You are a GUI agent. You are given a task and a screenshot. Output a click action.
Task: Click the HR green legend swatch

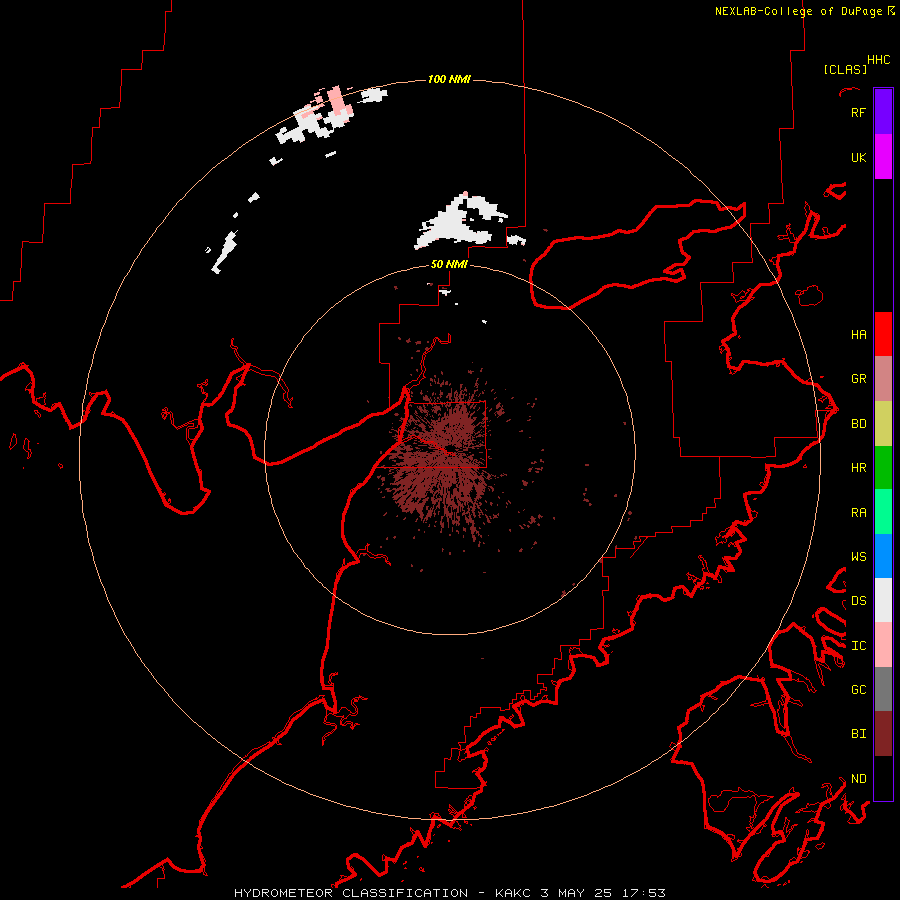click(x=883, y=468)
